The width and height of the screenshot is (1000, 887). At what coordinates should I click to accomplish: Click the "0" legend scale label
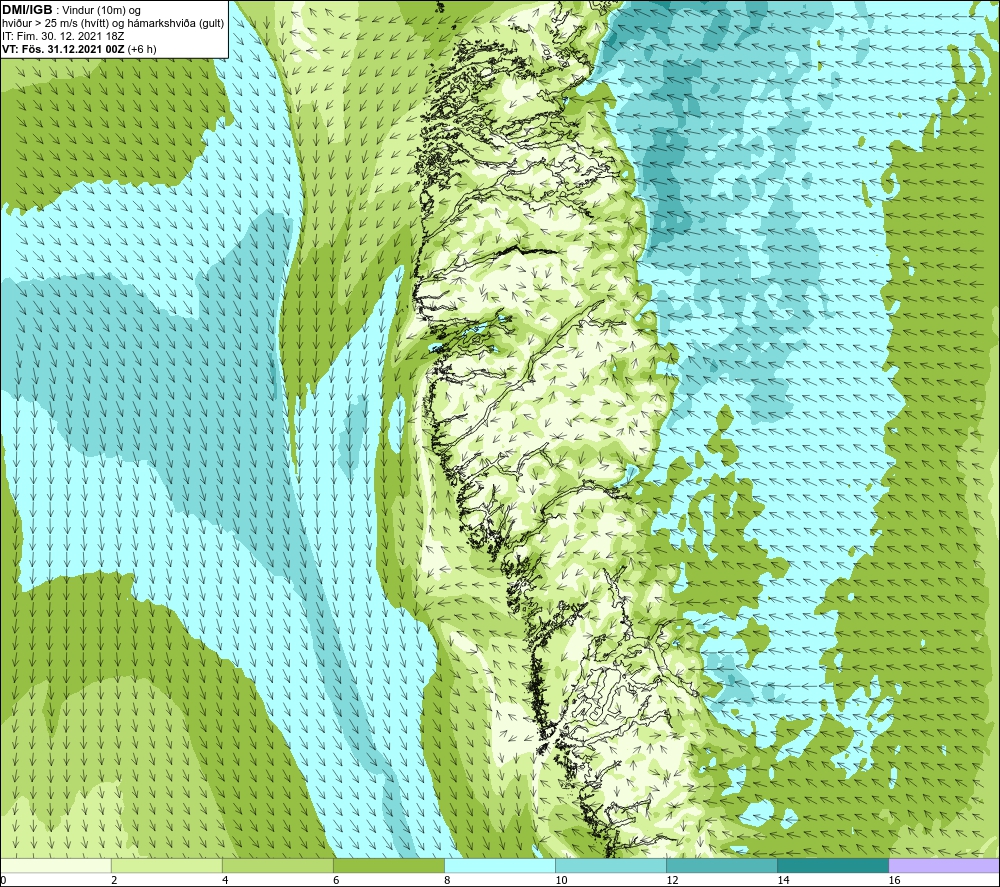click(x=3, y=880)
